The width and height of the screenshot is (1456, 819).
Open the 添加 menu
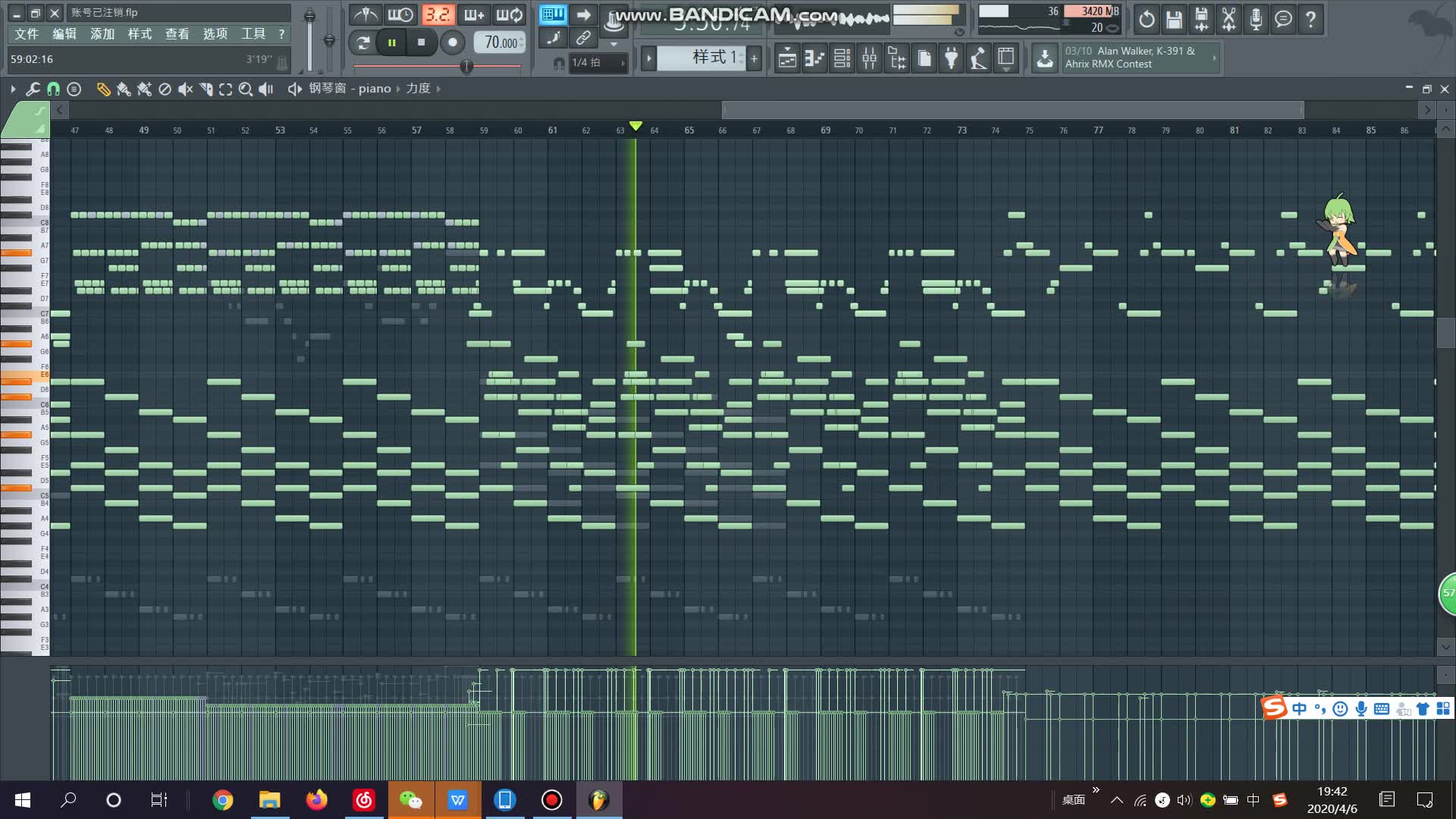[x=102, y=34]
